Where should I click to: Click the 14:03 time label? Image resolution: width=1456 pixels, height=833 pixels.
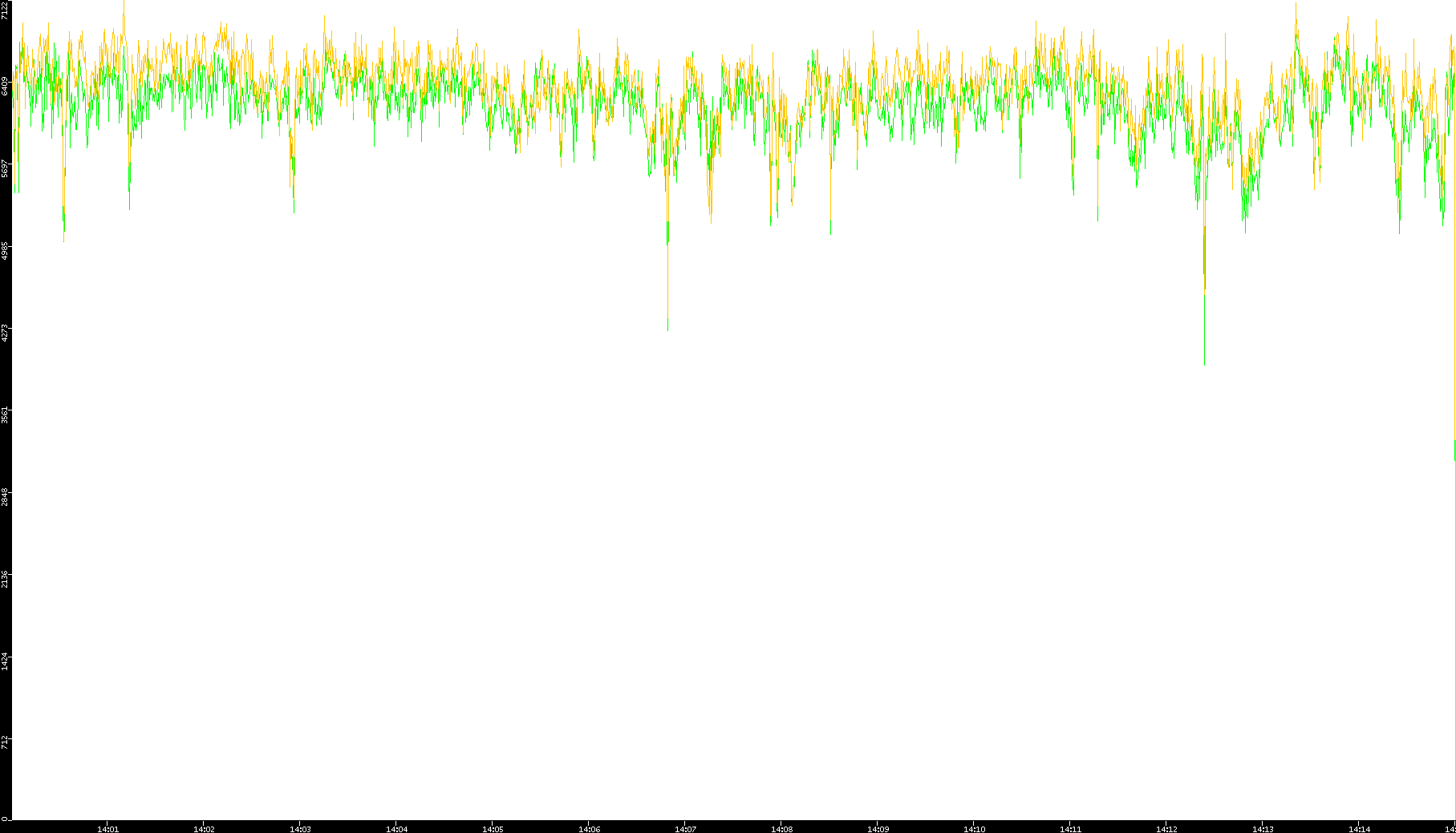pos(300,829)
